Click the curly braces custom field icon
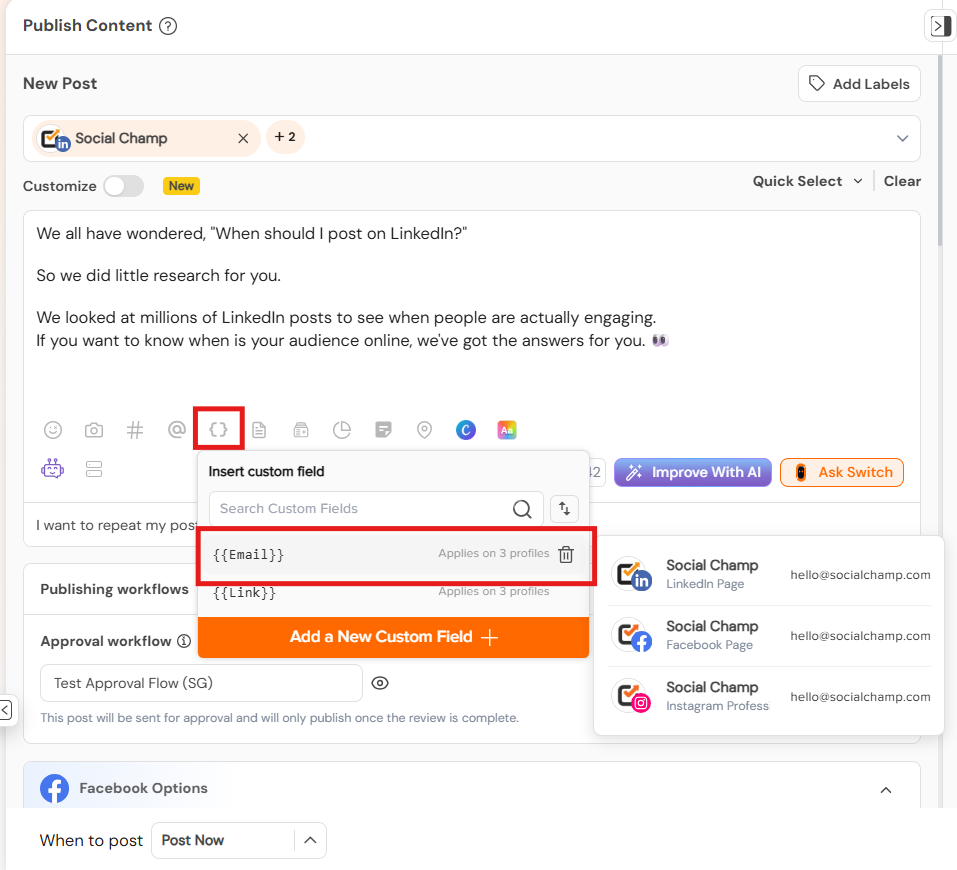 click(x=218, y=429)
